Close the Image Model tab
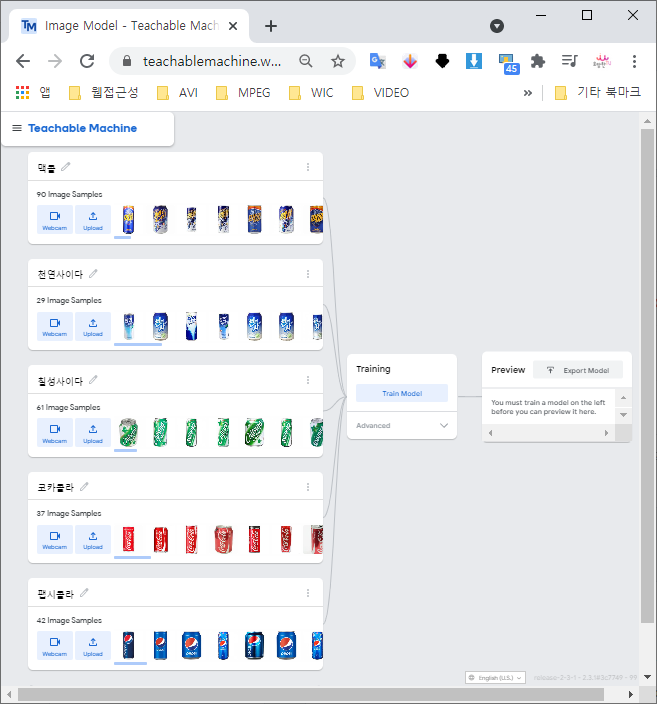 [x=233, y=26]
